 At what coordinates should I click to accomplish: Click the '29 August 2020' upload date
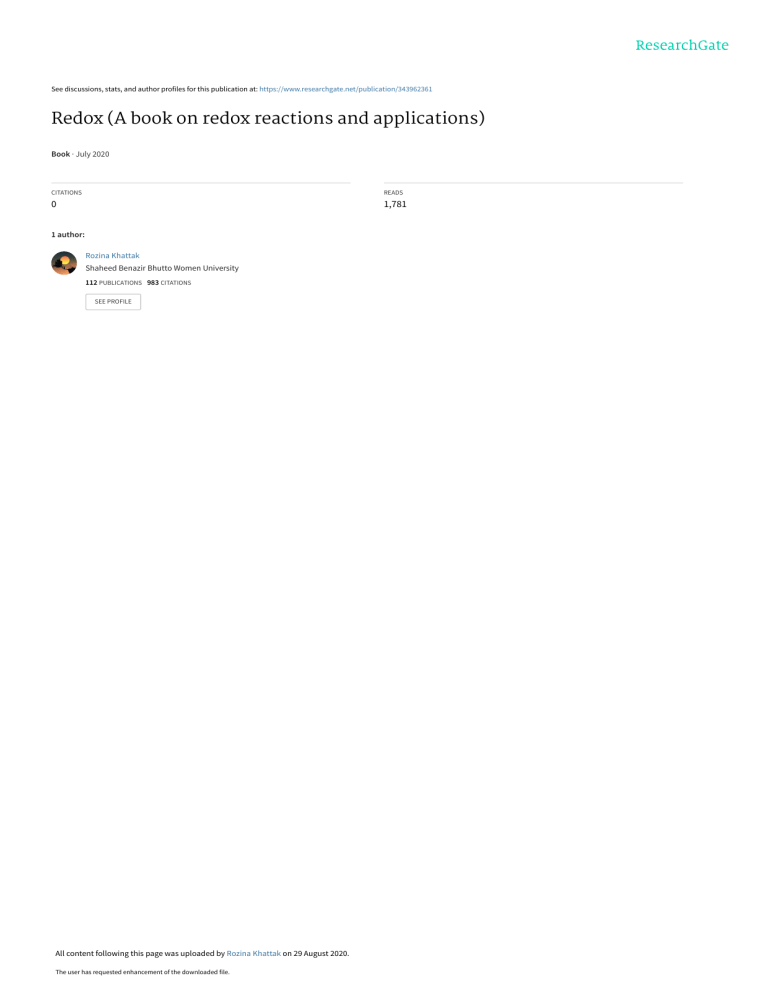[x=320, y=953]
